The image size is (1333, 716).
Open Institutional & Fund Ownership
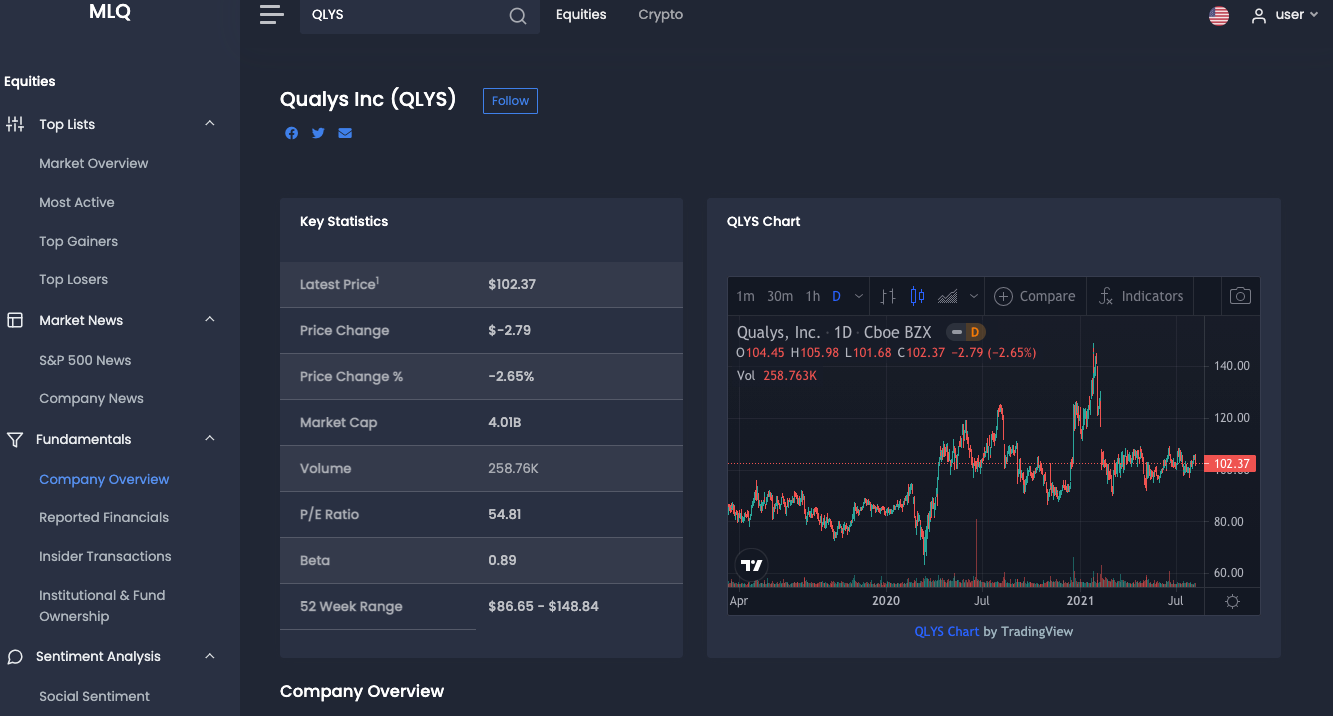coord(102,606)
